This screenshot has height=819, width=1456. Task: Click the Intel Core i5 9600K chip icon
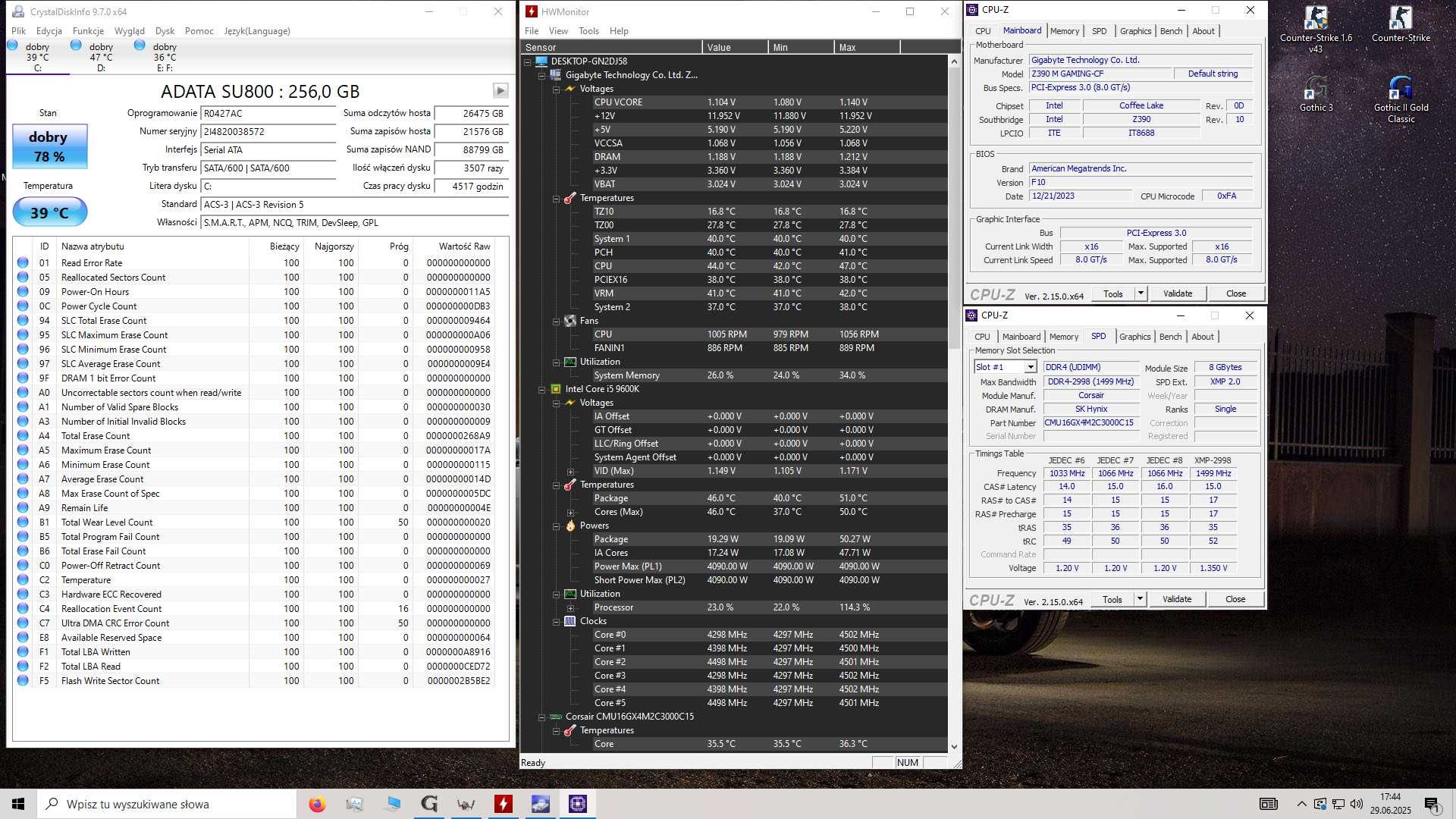(556, 389)
